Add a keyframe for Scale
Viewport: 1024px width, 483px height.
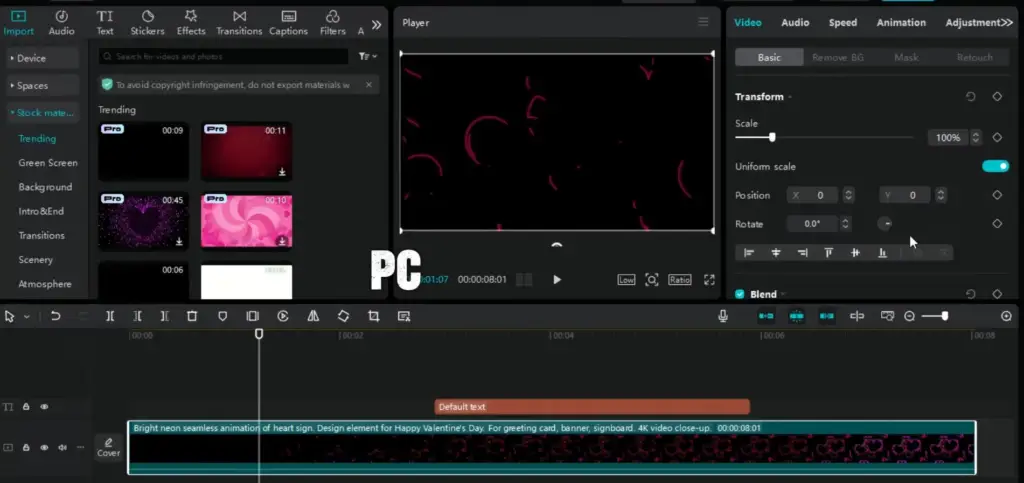[996, 137]
